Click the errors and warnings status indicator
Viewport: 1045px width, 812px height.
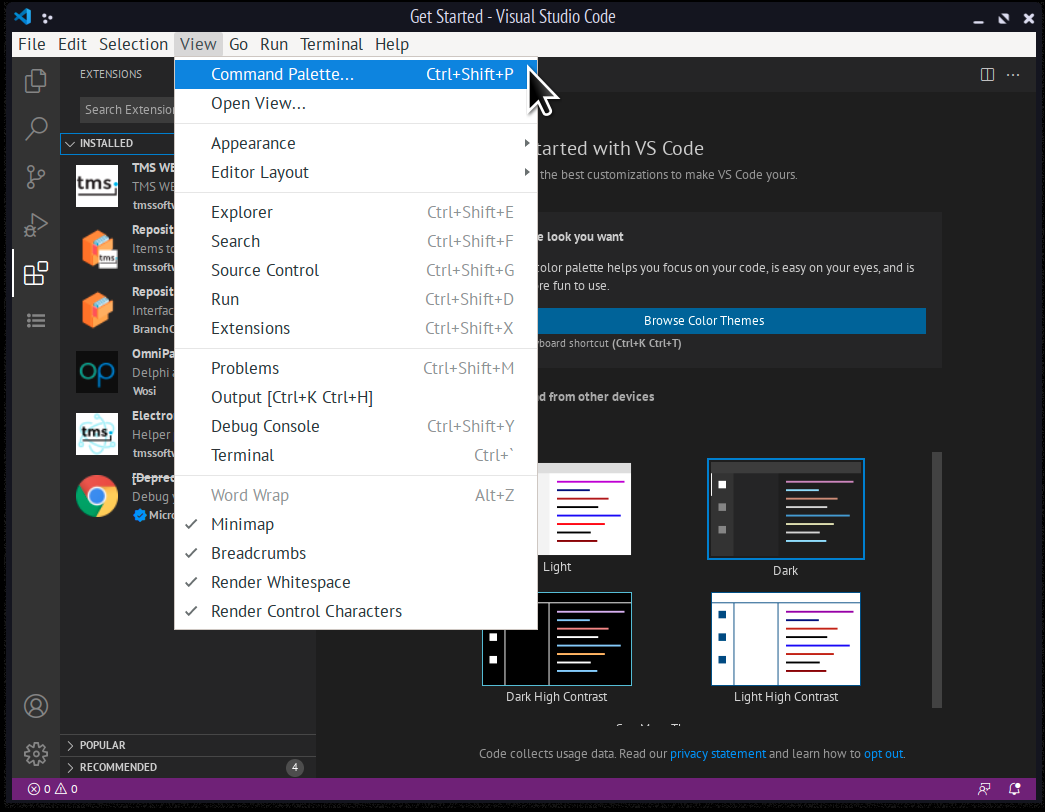(53, 789)
